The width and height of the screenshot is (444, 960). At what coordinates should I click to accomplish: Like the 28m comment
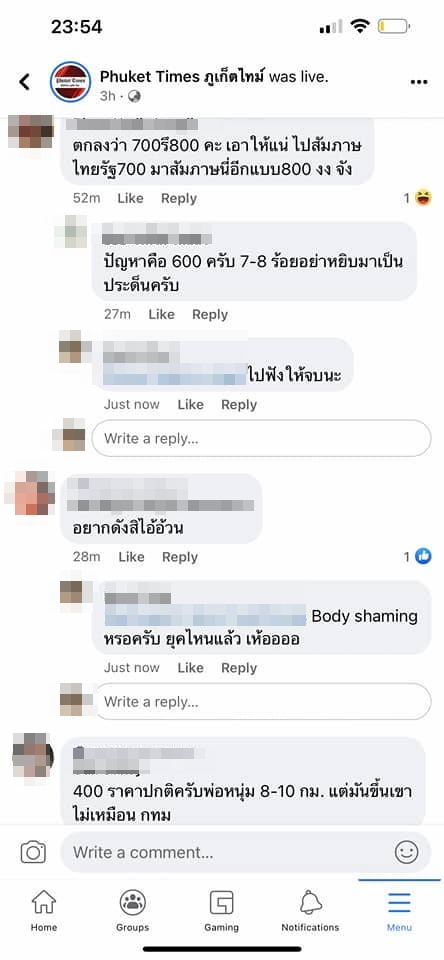coord(131,557)
